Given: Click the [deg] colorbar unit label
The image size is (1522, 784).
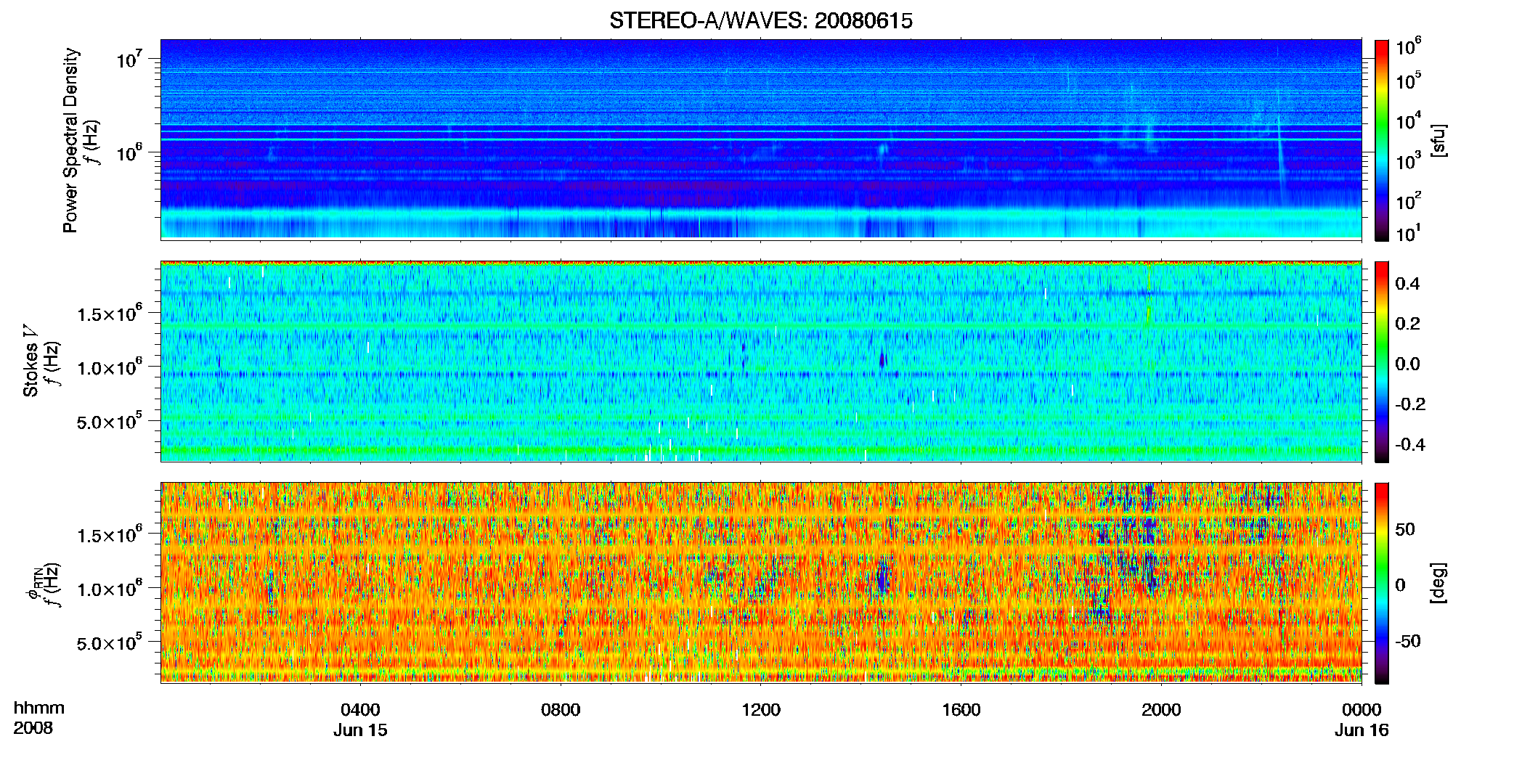Looking at the screenshot, I should [x=1438, y=583].
